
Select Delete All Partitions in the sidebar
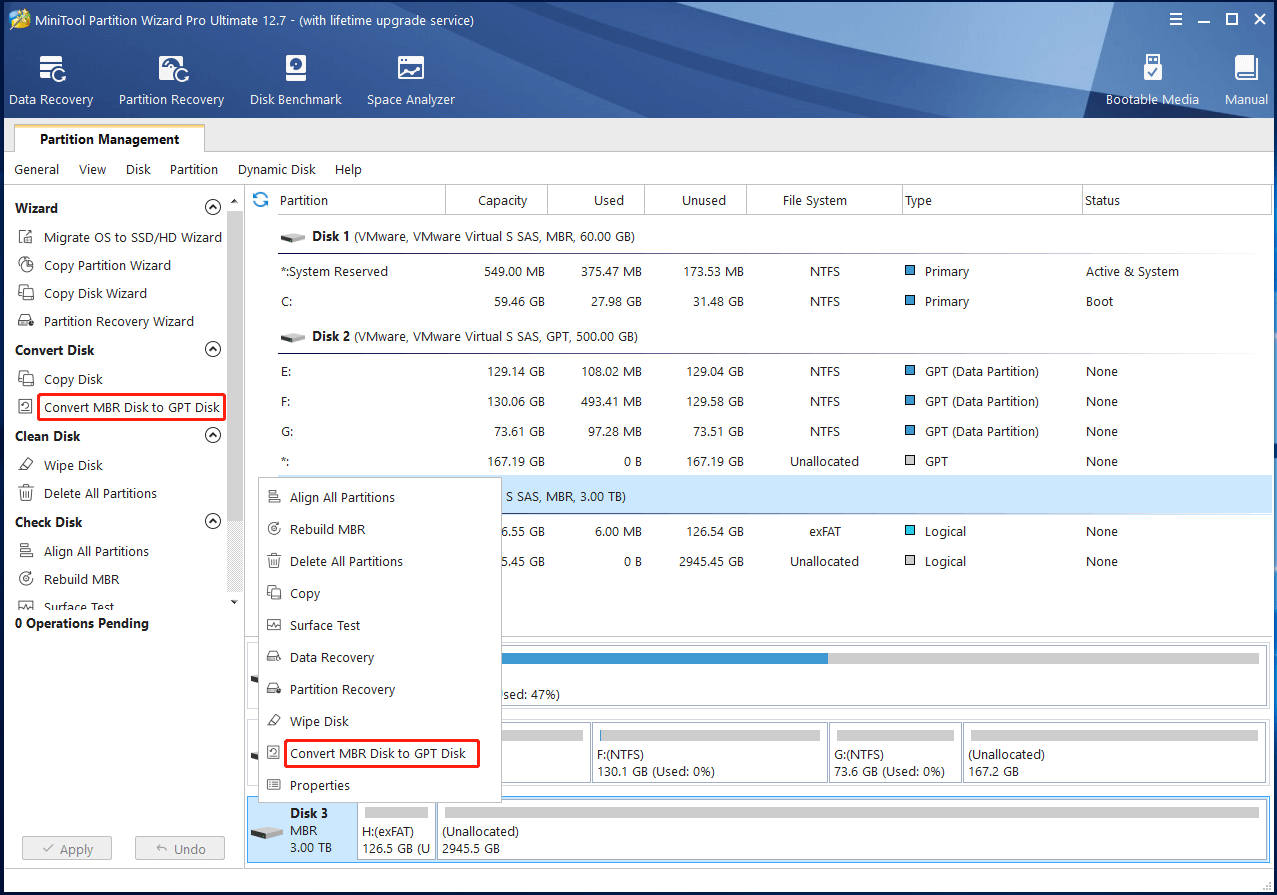point(99,493)
